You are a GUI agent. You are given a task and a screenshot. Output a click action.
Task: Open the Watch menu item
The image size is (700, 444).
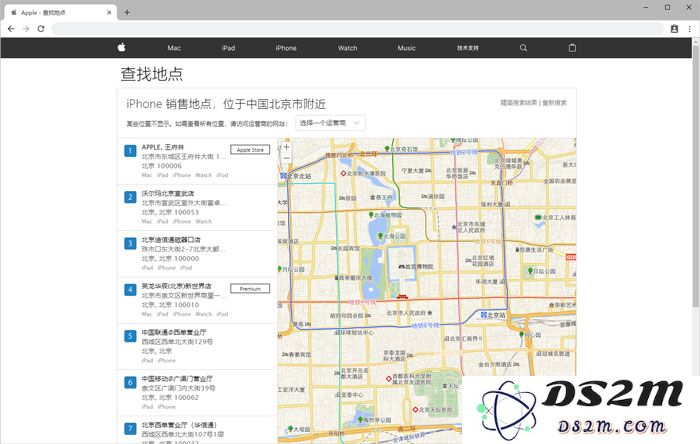347,48
